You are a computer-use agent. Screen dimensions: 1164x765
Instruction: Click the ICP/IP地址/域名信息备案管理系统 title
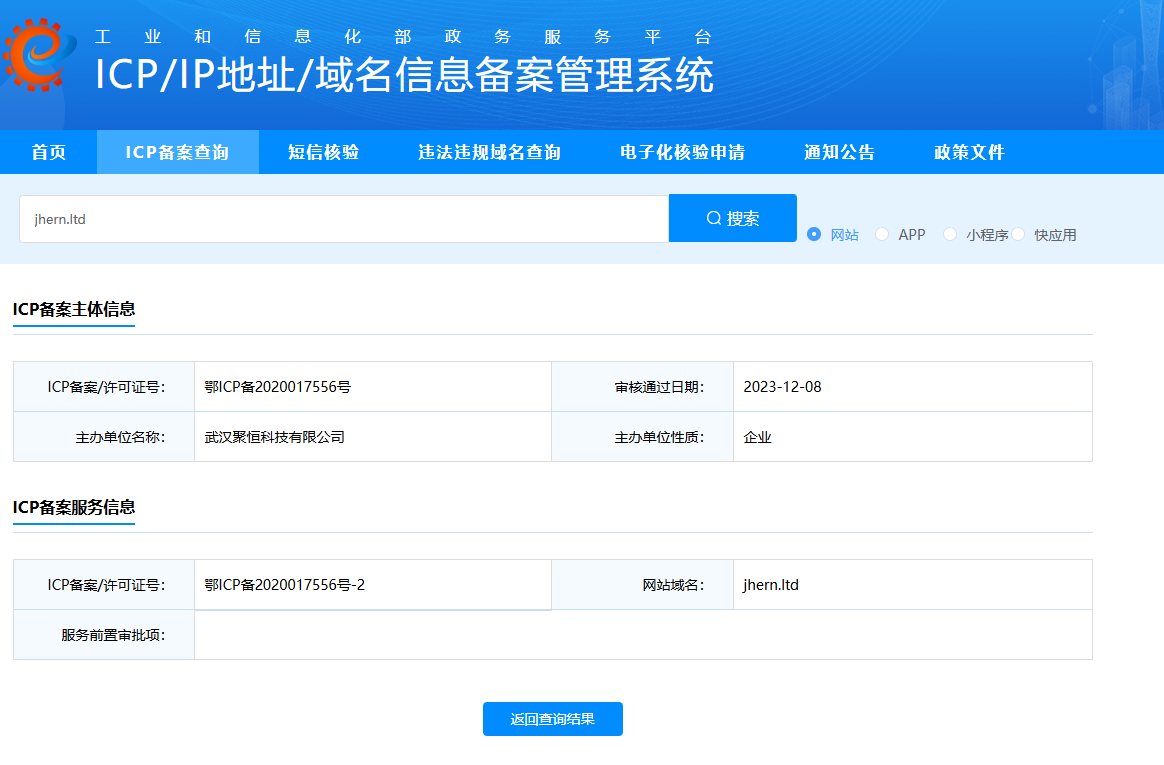[405, 75]
